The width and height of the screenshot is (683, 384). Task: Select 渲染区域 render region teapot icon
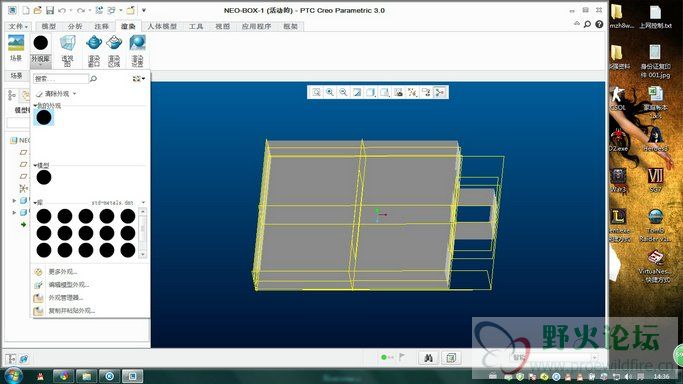coord(114,51)
